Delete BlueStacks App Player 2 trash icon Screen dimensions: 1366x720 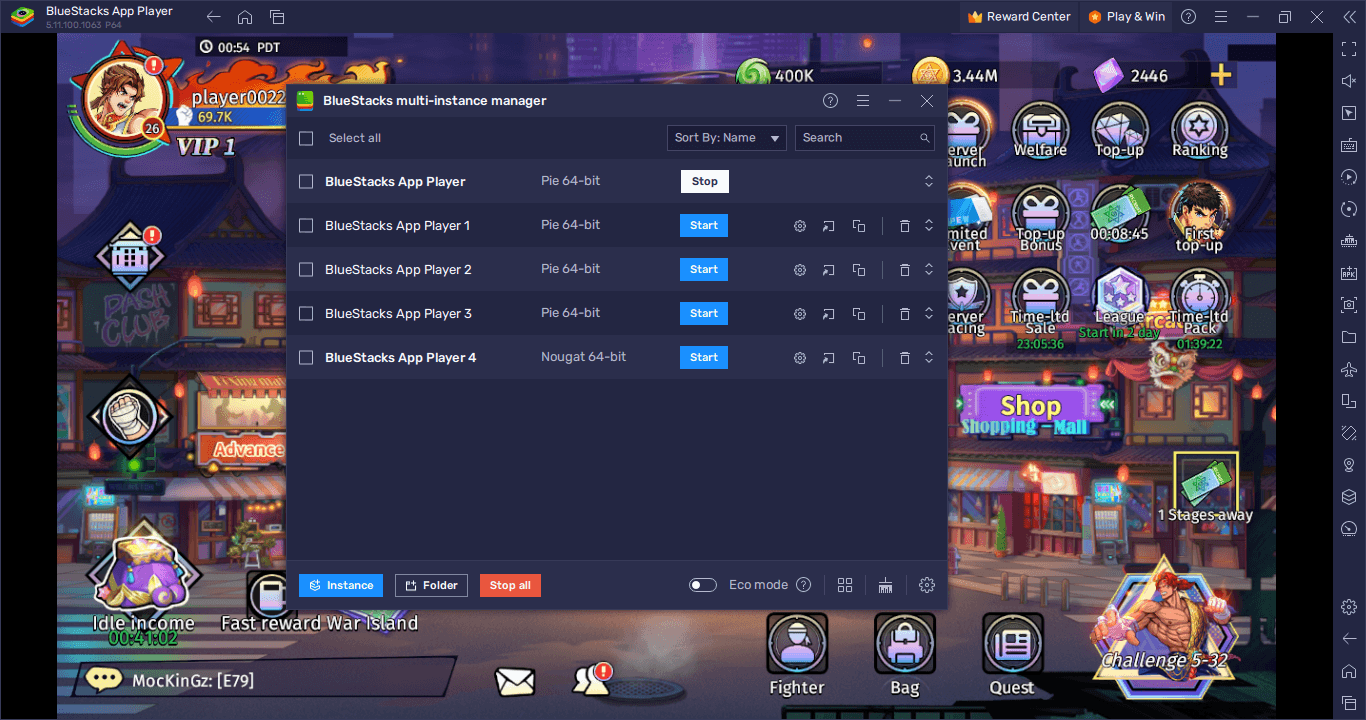[904, 270]
